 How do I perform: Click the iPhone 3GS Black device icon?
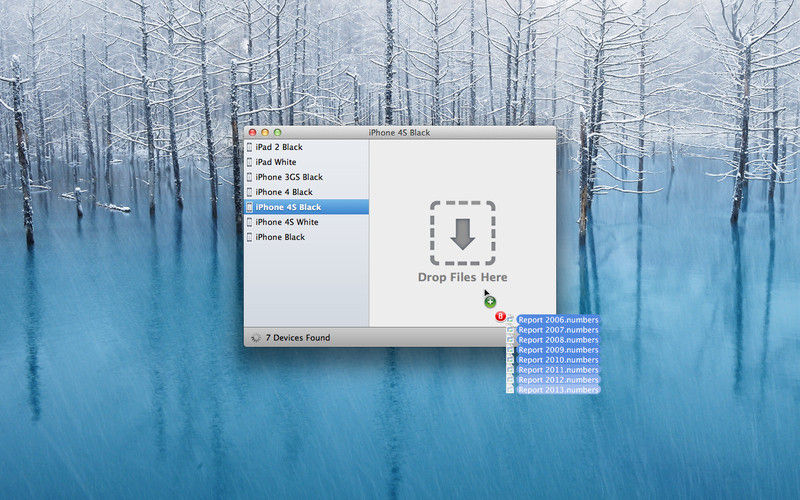pyautogui.click(x=250, y=177)
